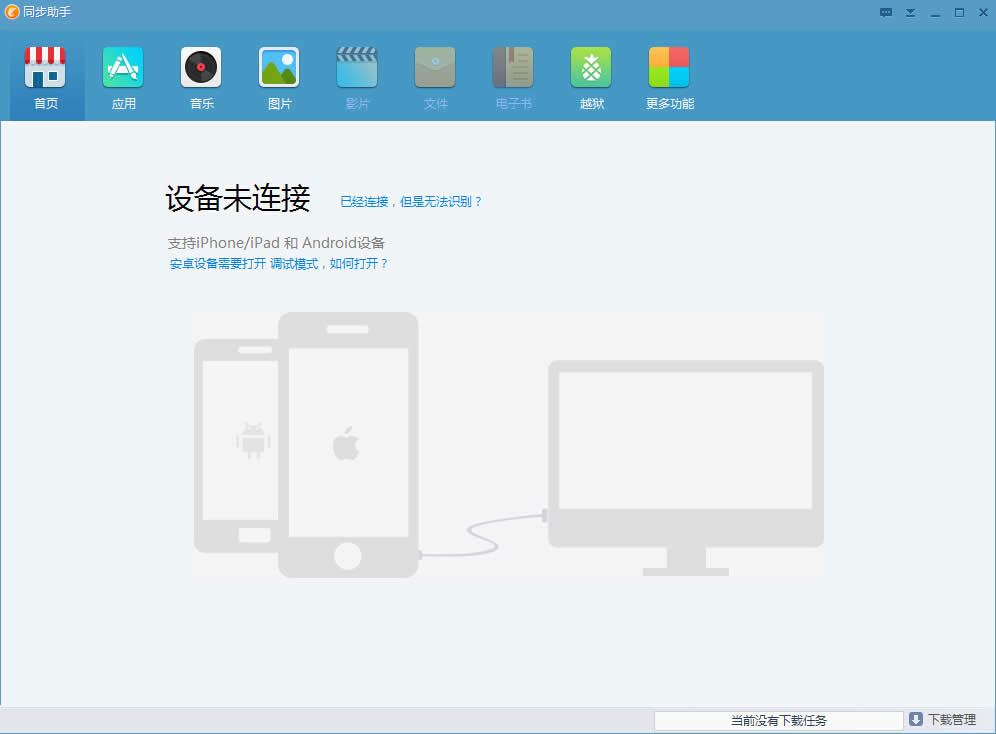Click link 安卓设备需要打开 调试模式，如何打开？
This screenshot has height=734, width=996.
click(x=278, y=264)
